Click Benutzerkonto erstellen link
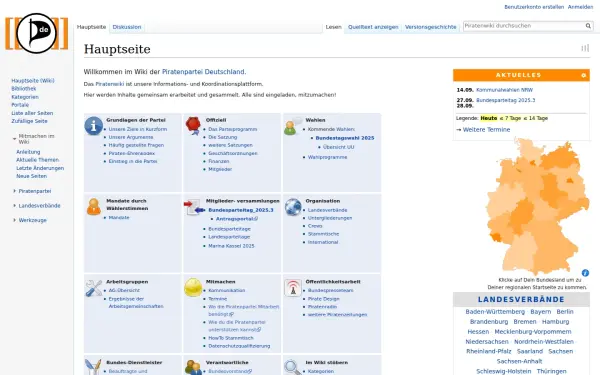 pos(534,7)
